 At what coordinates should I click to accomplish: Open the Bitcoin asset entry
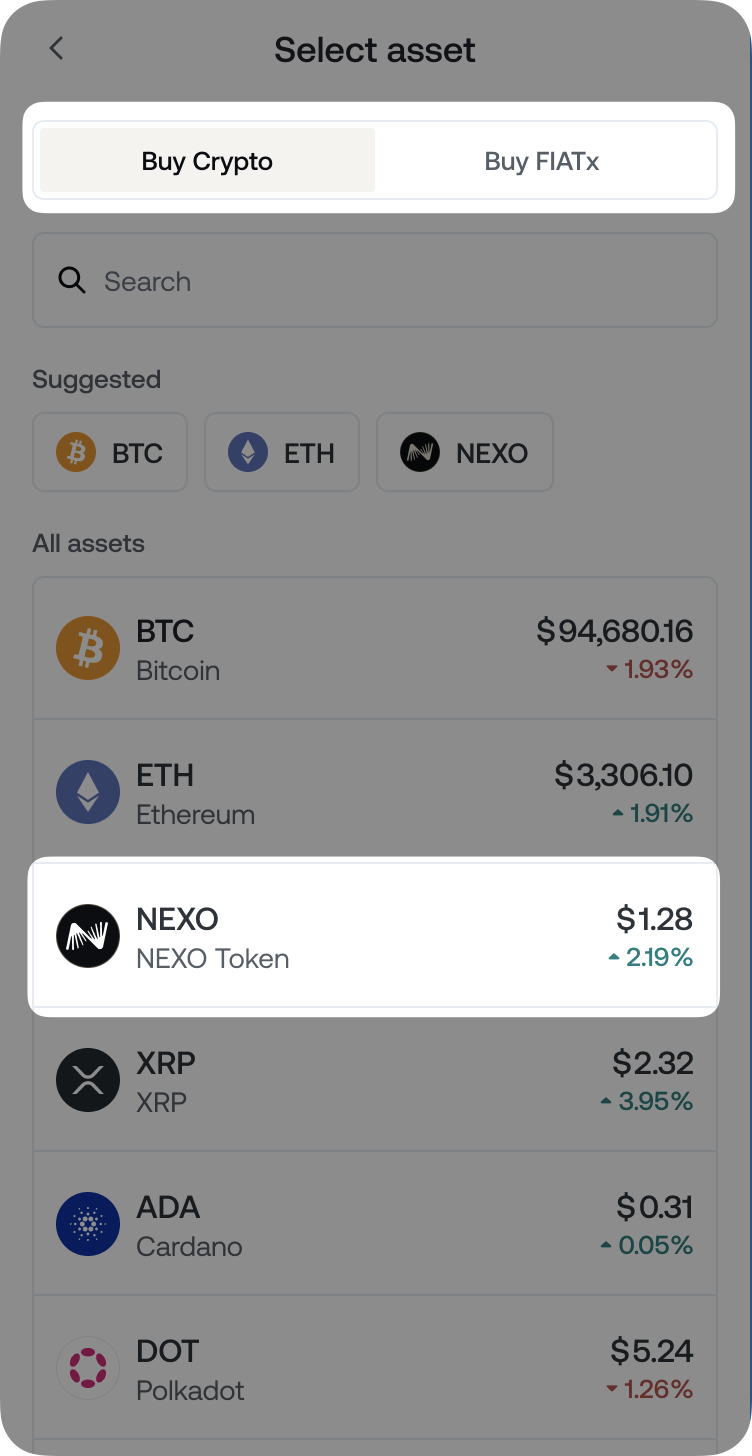[375, 648]
